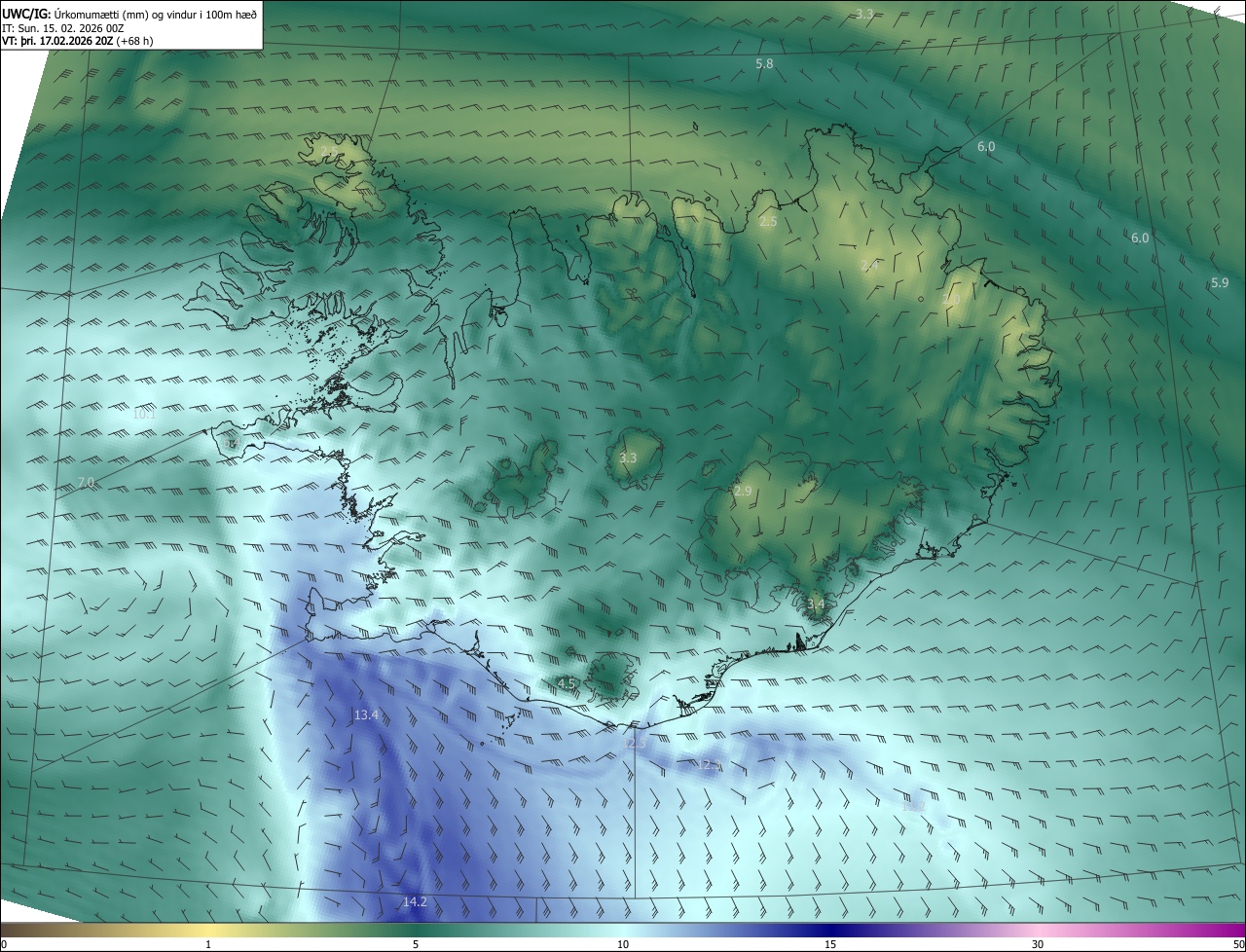Image resolution: width=1246 pixels, height=952 pixels.
Task: Click the 4.5 value near the south coast
Action: tap(567, 684)
